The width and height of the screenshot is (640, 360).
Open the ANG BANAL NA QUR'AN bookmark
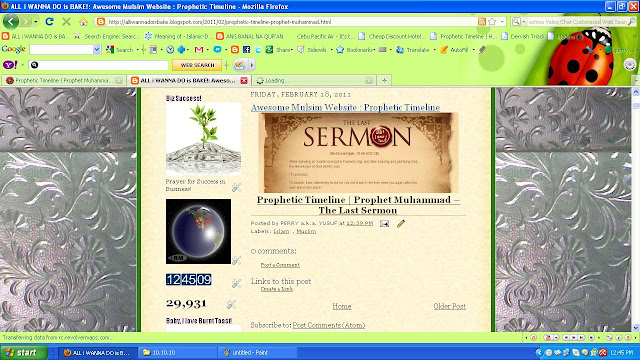point(250,36)
